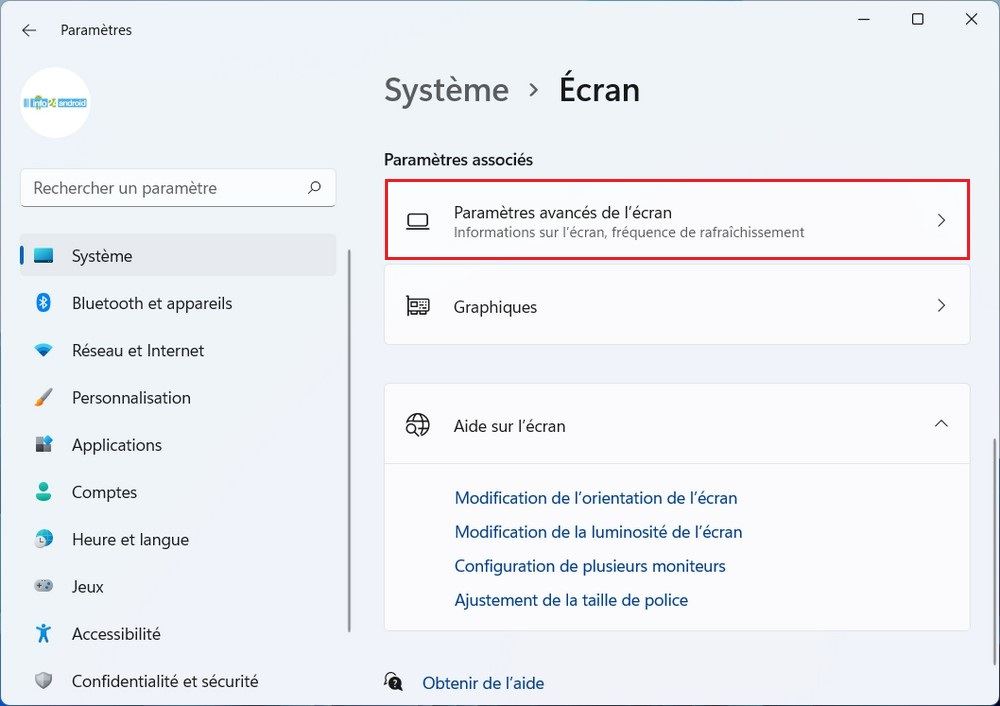The width and height of the screenshot is (1000, 706).
Task: Click the back arrow at top left
Action: tap(28, 30)
